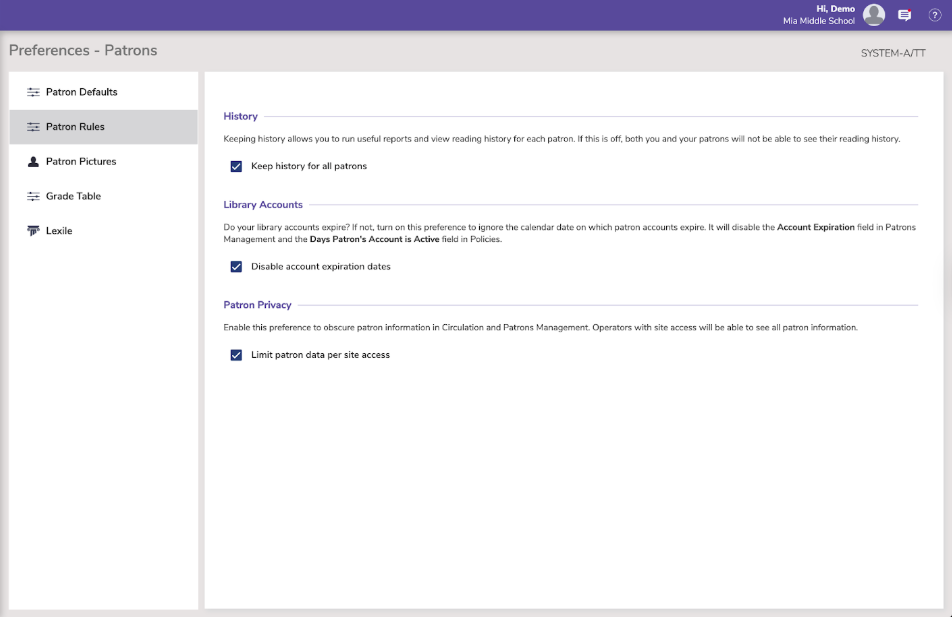Show the Lexile preferences tab
The image size is (952, 617).
[x=59, y=231]
